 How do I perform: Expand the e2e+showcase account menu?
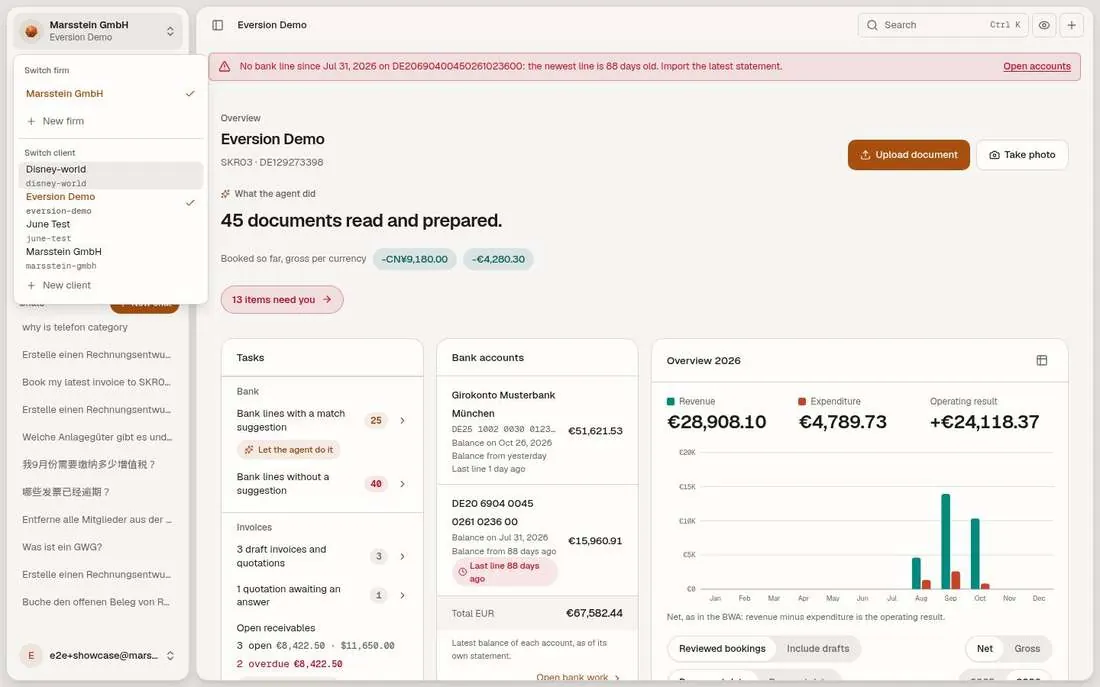coord(98,655)
